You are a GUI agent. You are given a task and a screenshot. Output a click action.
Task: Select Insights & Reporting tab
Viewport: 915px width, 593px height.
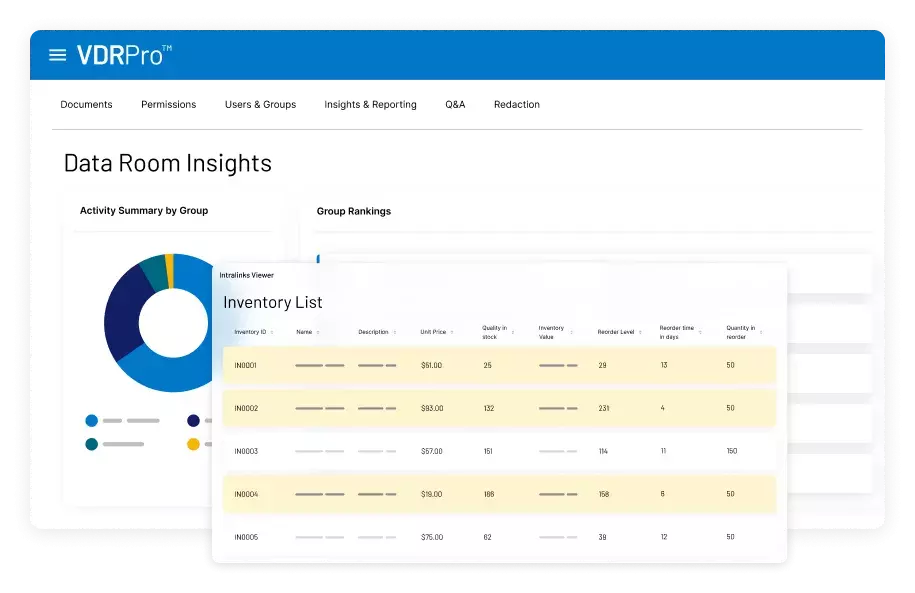pyautogui.click(x=370, y=105)
